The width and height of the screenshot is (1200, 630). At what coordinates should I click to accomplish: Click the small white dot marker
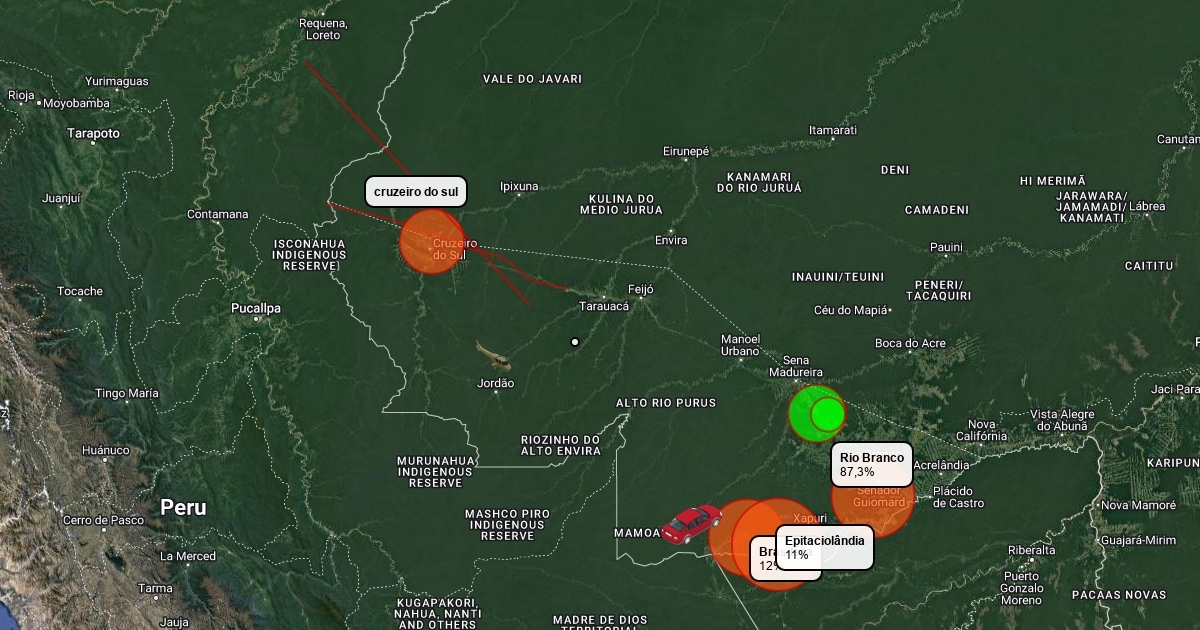(x=575, y=342)
